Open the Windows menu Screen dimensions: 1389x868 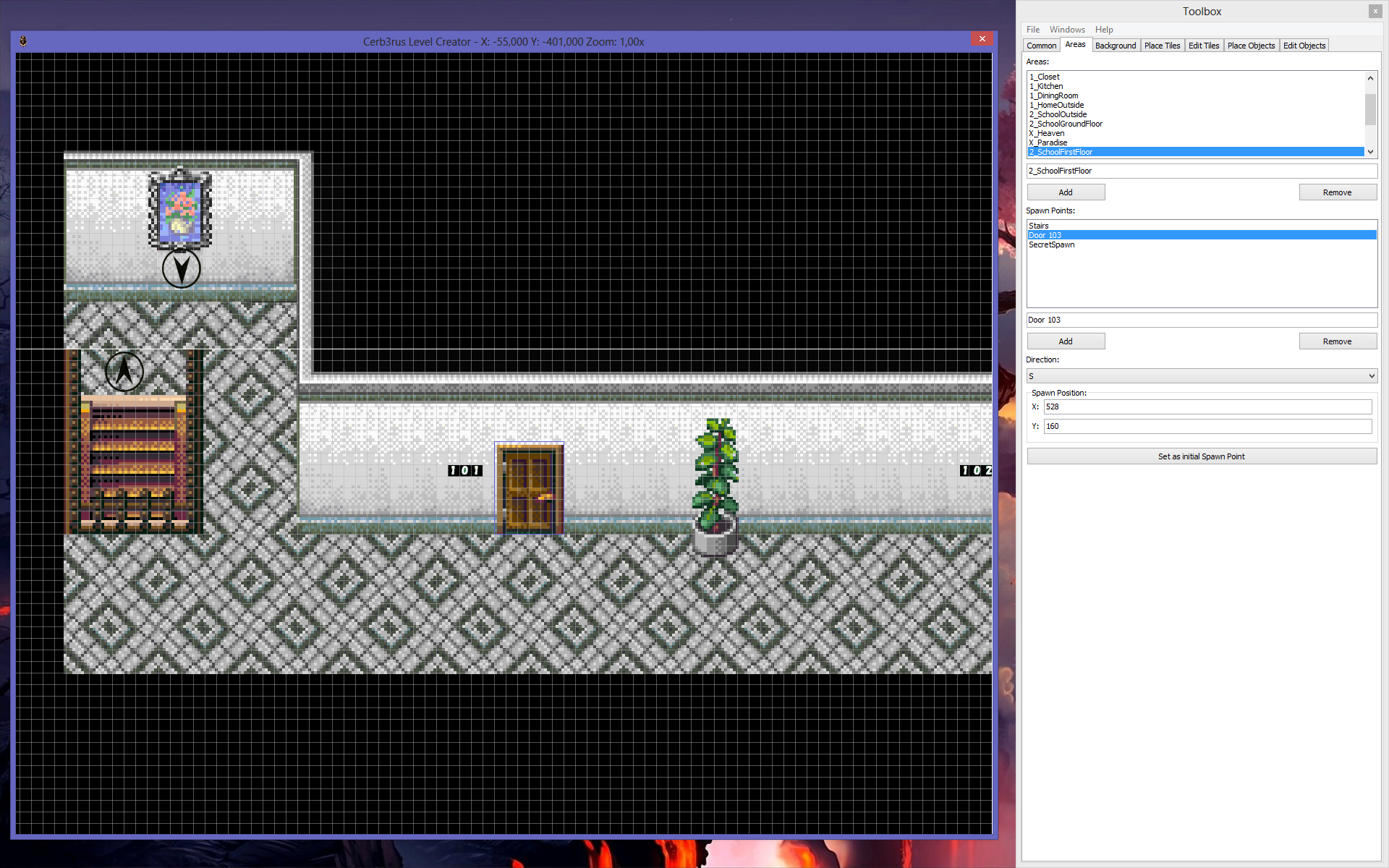[1067, 29]
